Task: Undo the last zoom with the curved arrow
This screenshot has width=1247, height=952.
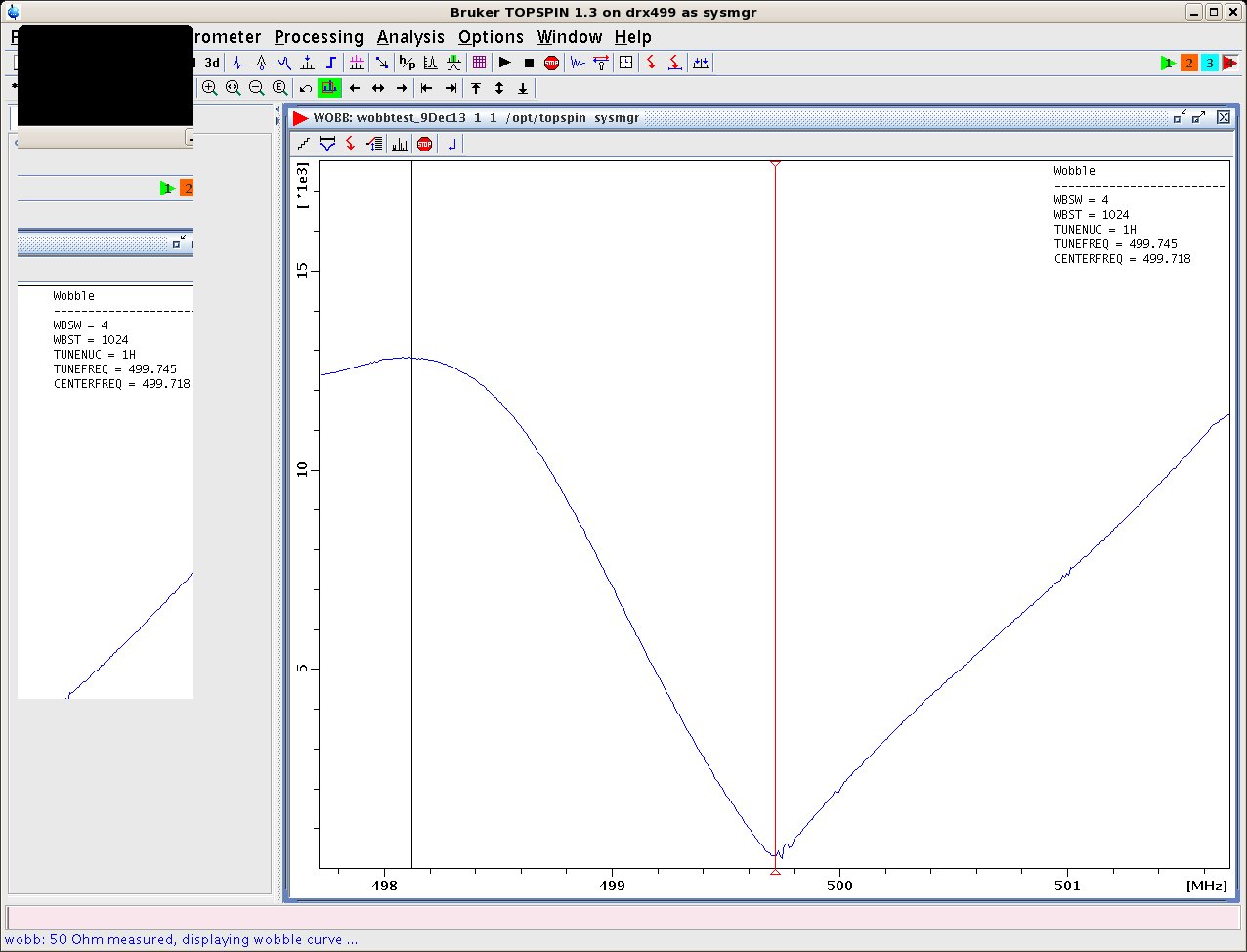Action: click(x=304, y=88)
